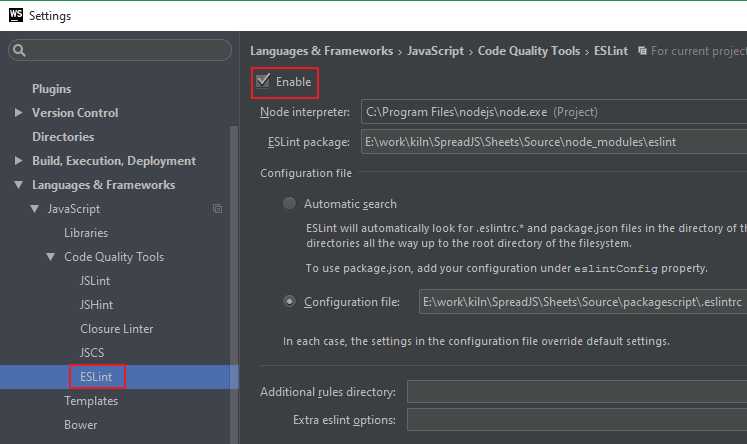
Task: Click the Configuration file section heading
Action: click(306, 173)
